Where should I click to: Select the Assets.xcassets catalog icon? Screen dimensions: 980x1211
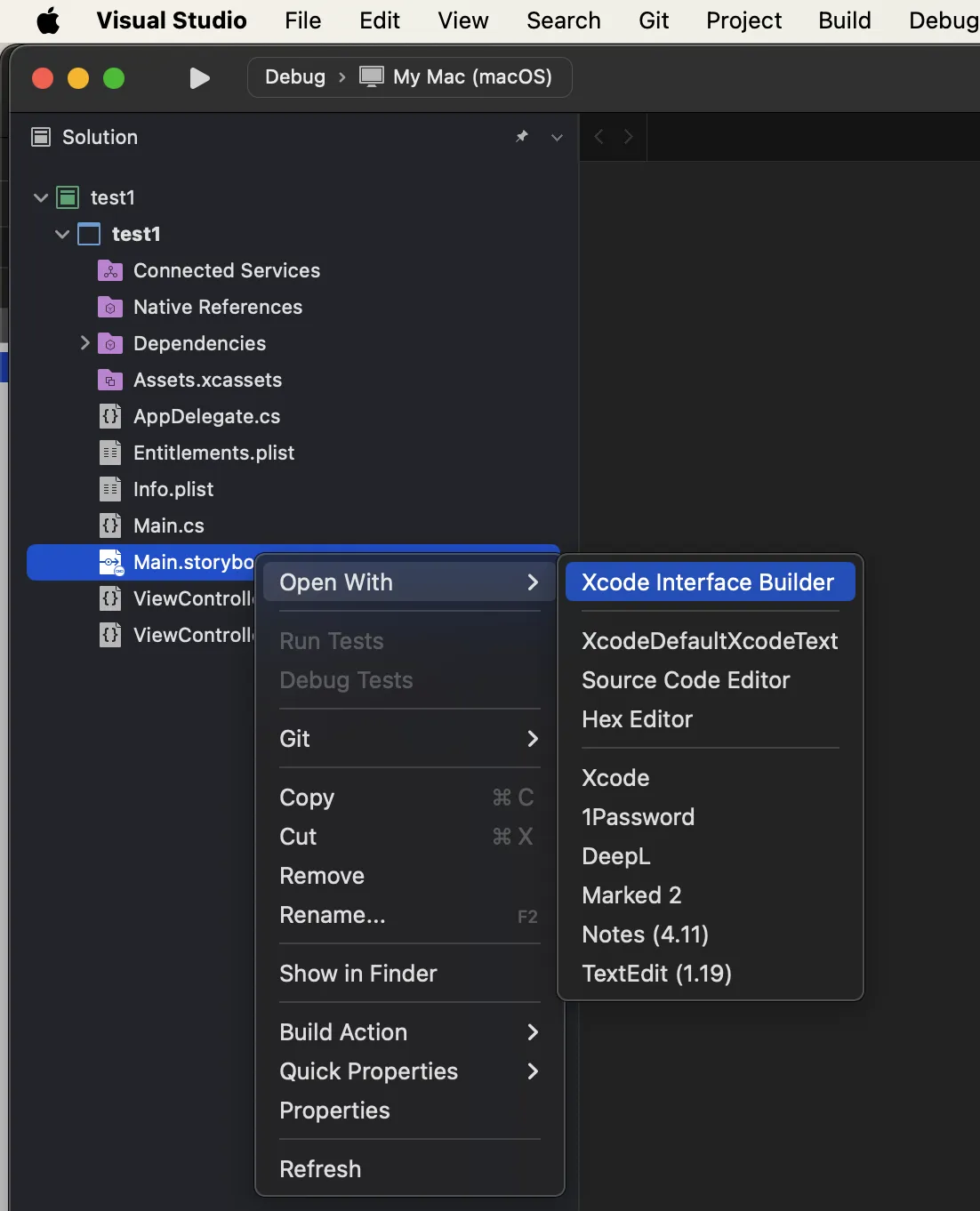[x=111, y=380]
